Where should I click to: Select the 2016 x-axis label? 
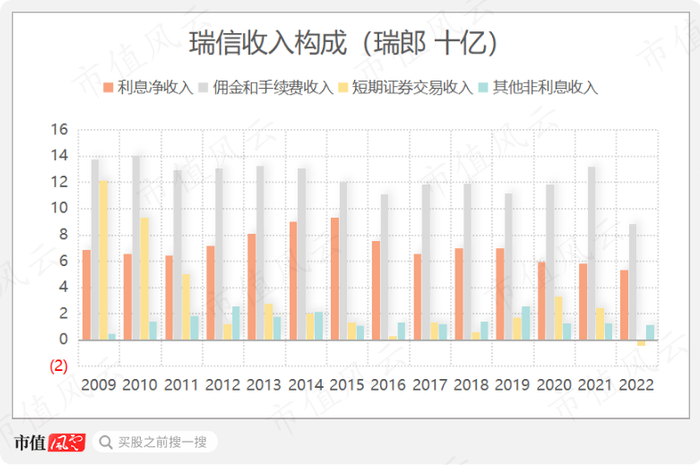(388, 385)
